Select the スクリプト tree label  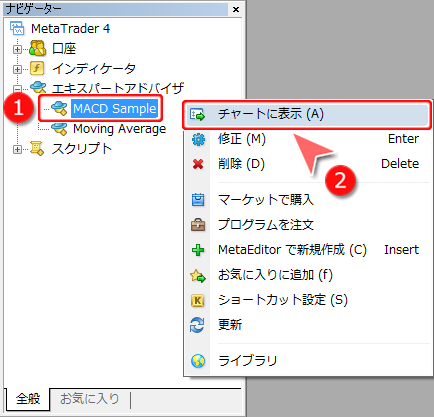pyautogui.click(x=82, y=149)
